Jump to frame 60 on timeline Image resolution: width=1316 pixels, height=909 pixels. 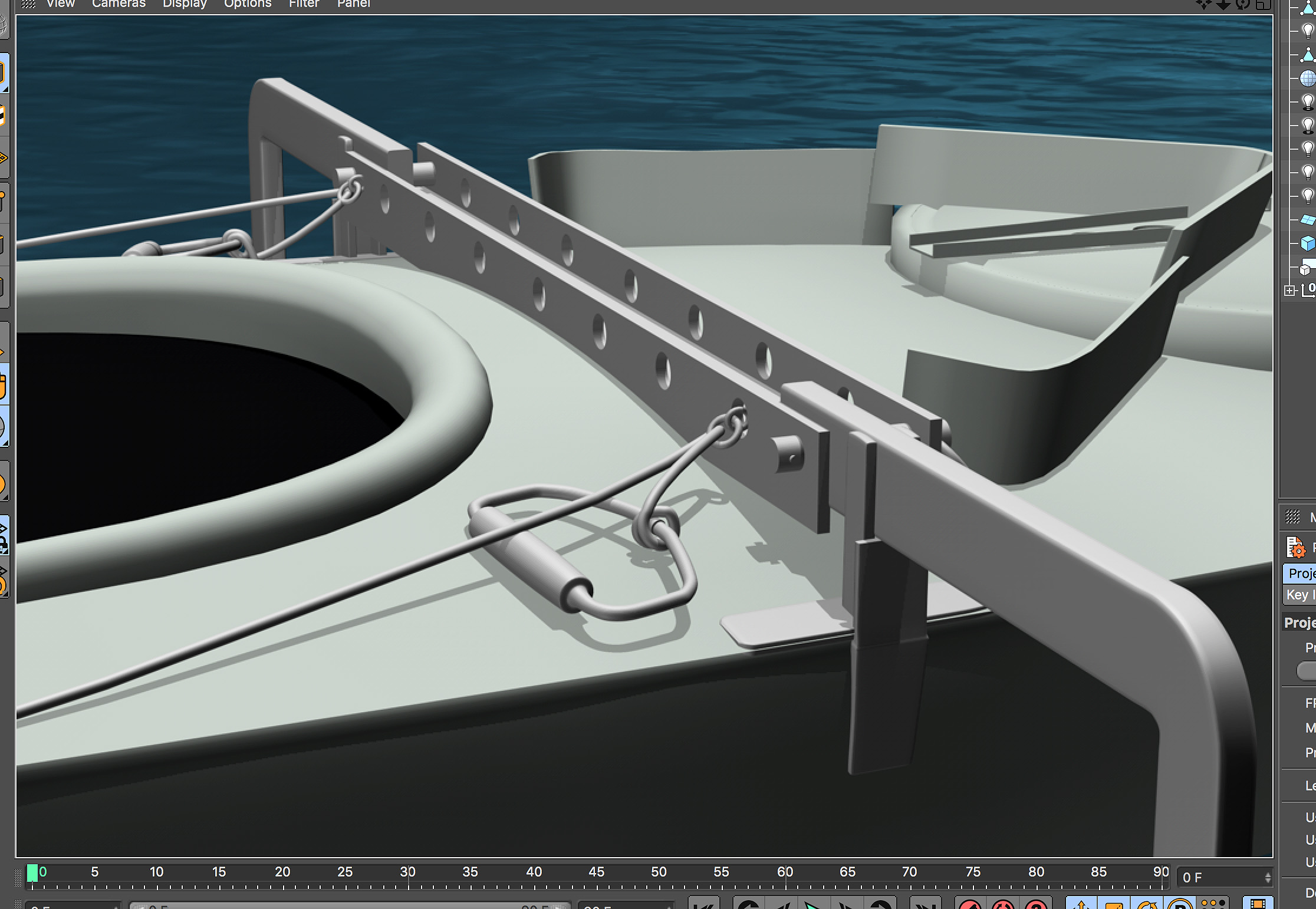(x=785, y=872)
